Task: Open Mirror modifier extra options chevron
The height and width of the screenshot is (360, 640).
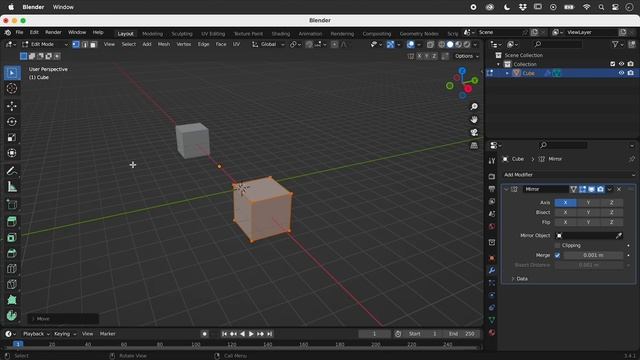Action: [x=609, y=189]
